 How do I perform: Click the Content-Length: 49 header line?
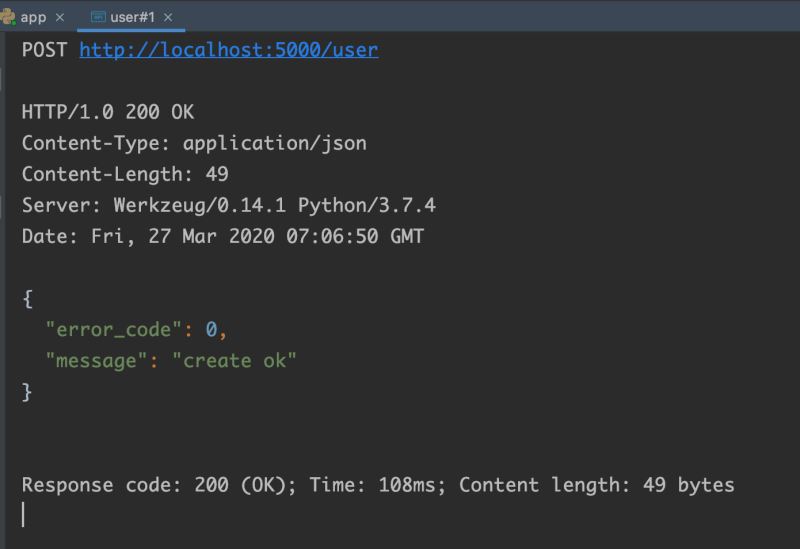[x=125, y=174]
